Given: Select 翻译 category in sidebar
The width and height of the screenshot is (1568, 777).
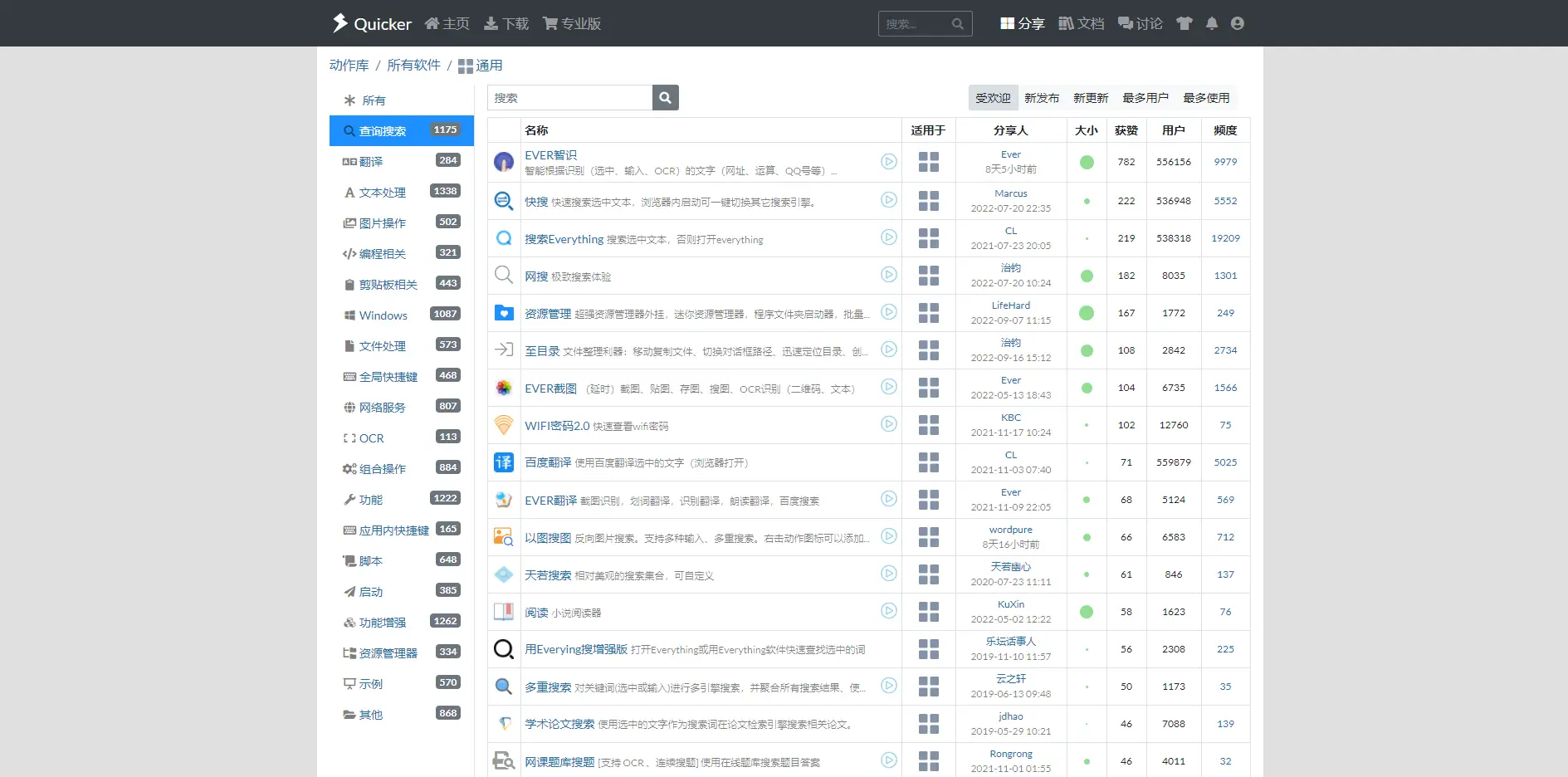Looking at the screenshot, I should [x=402, y=162].
